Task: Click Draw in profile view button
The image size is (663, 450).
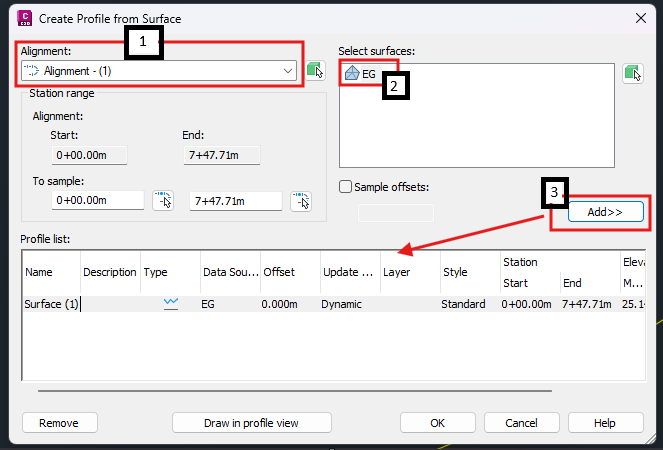Action: click(251, 423)
